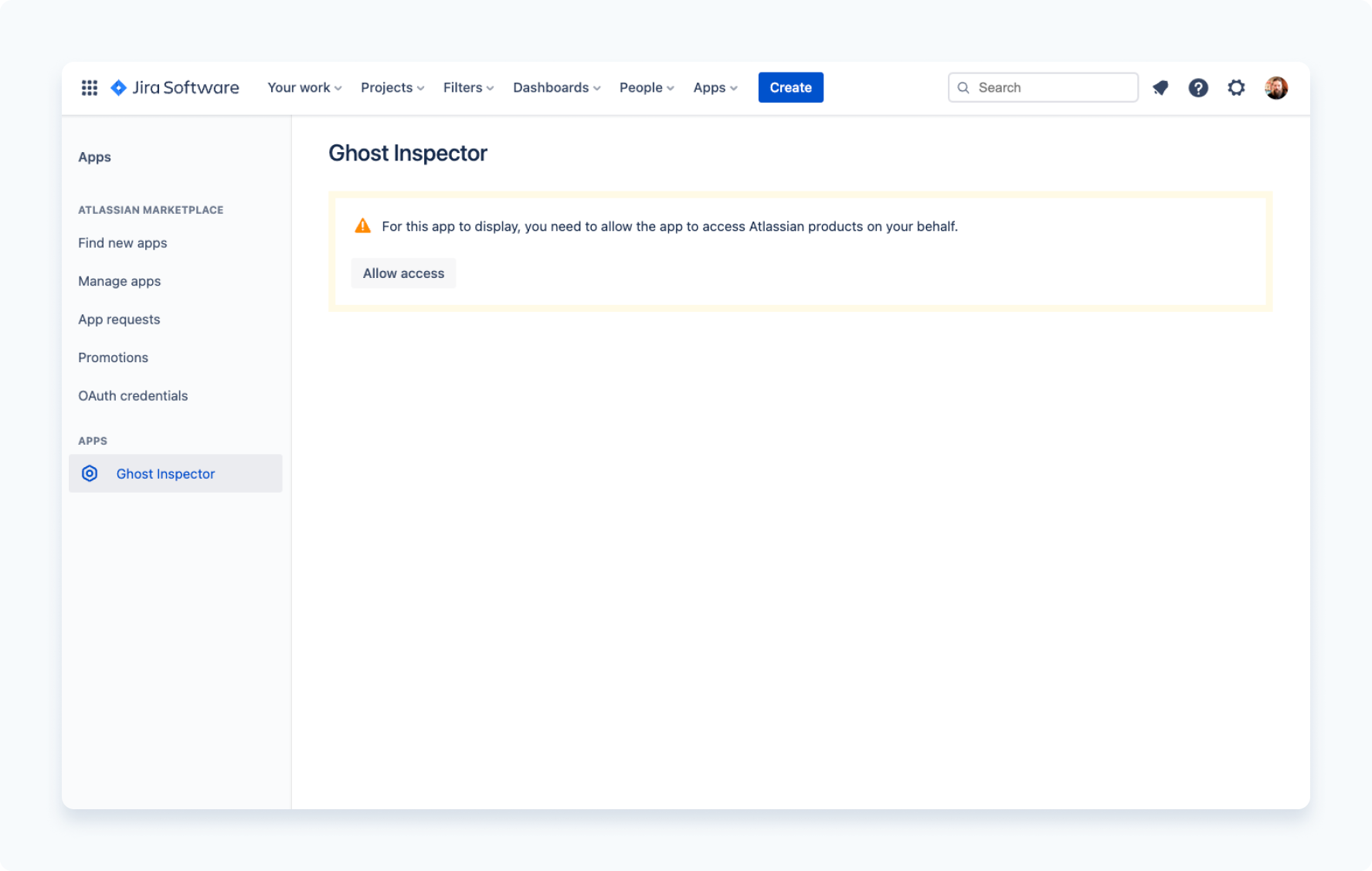Select Manage apps in the sidebar
Screen dimensions: 1372x871
coord(120,281)
